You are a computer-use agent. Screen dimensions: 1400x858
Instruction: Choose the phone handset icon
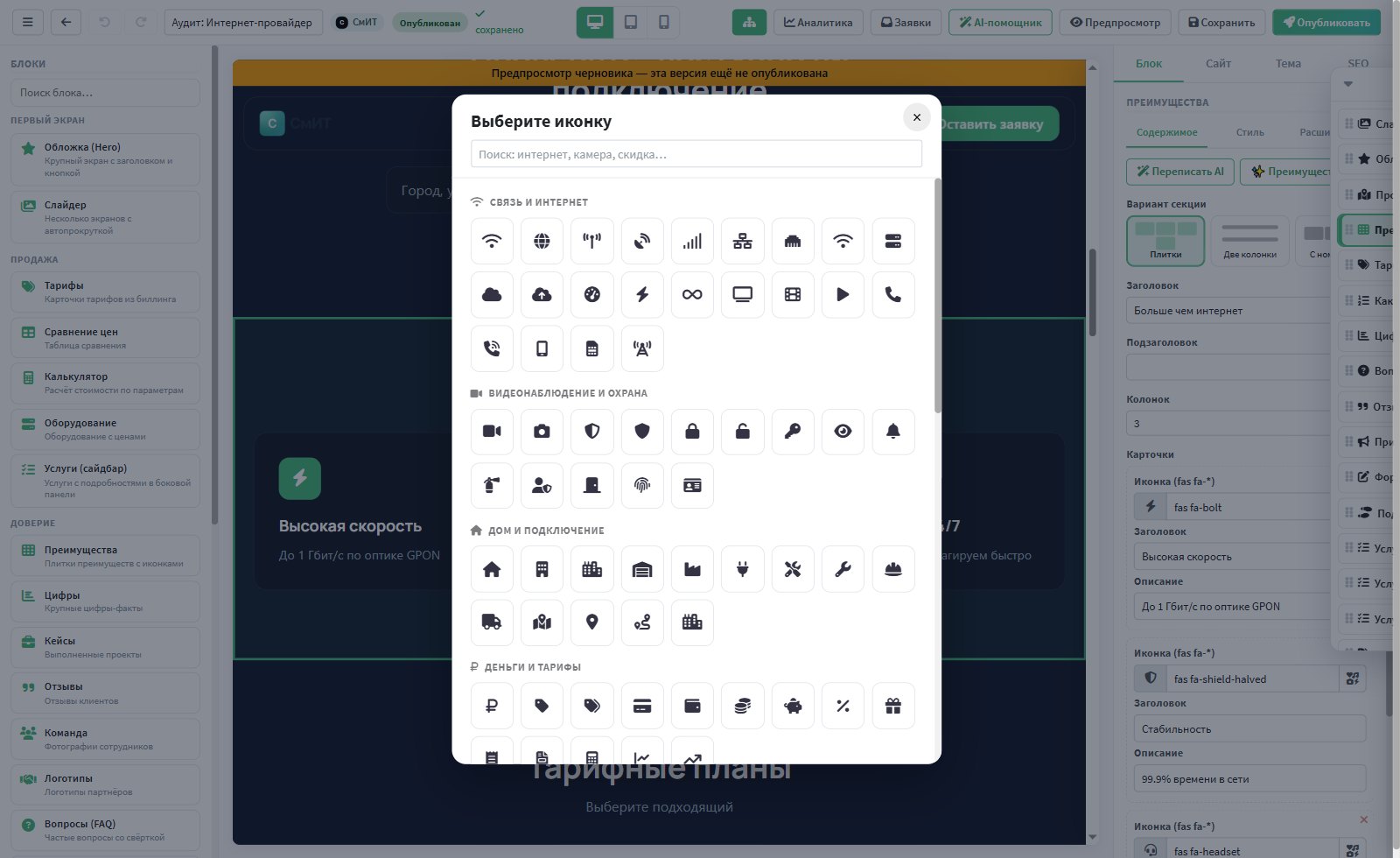pos(893,294)
